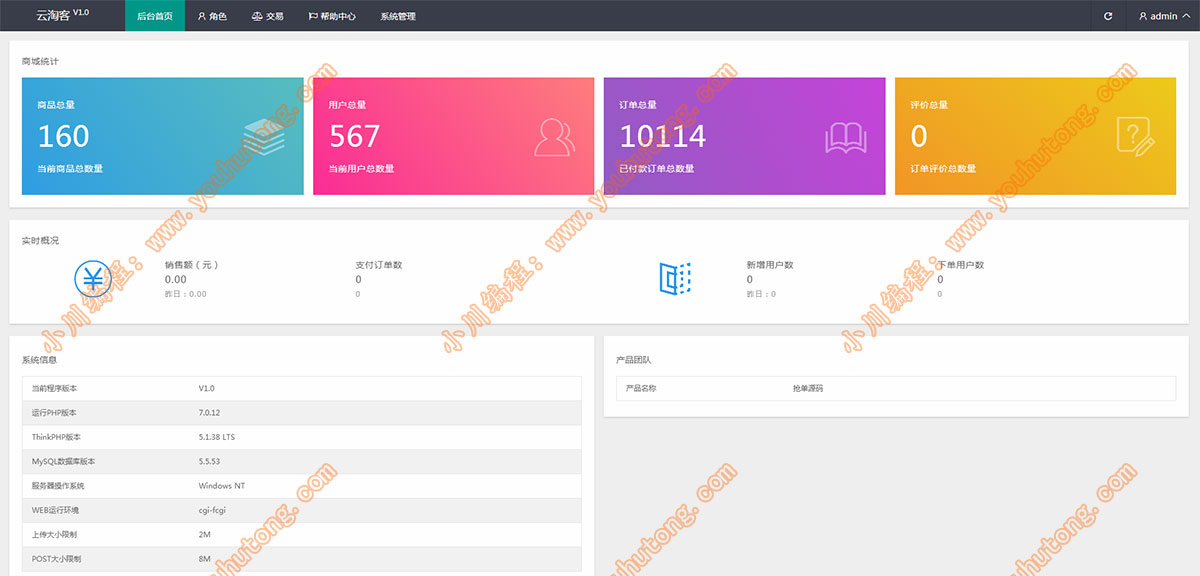Click the 商城统计 heading

pos(40,62)
